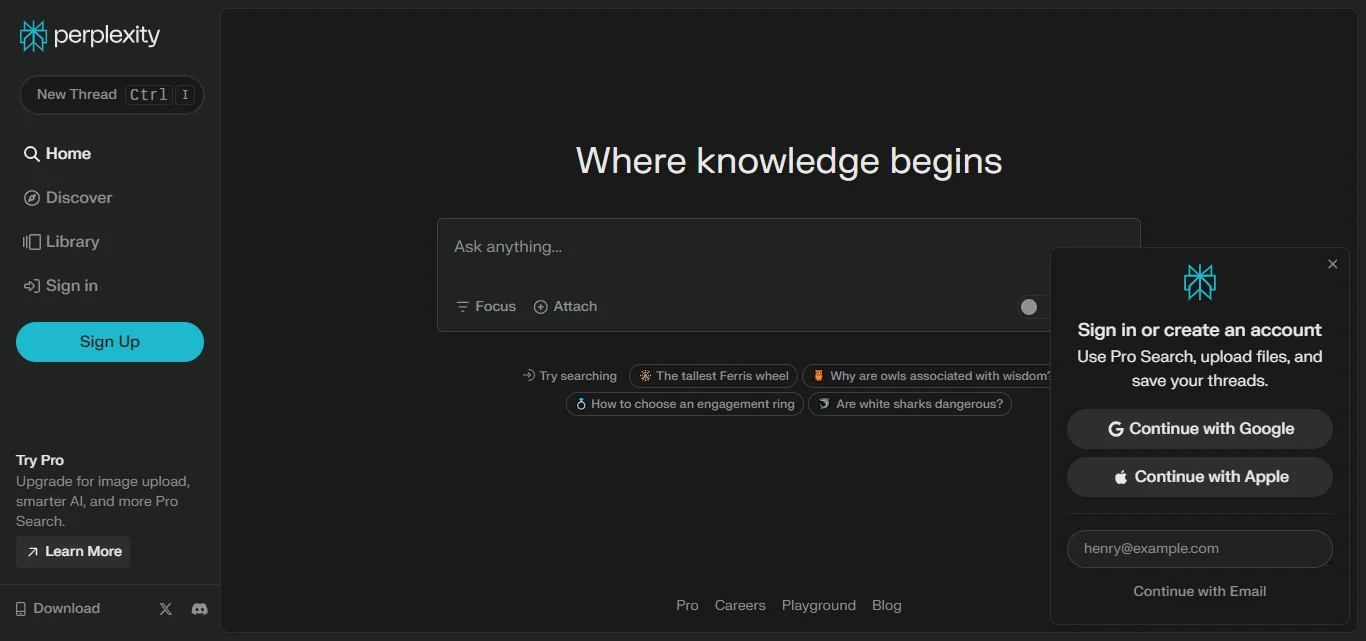Start a New Thread
Image resolution: width=1366 pixels, height=641 pixels.
(x=111, y=94)
